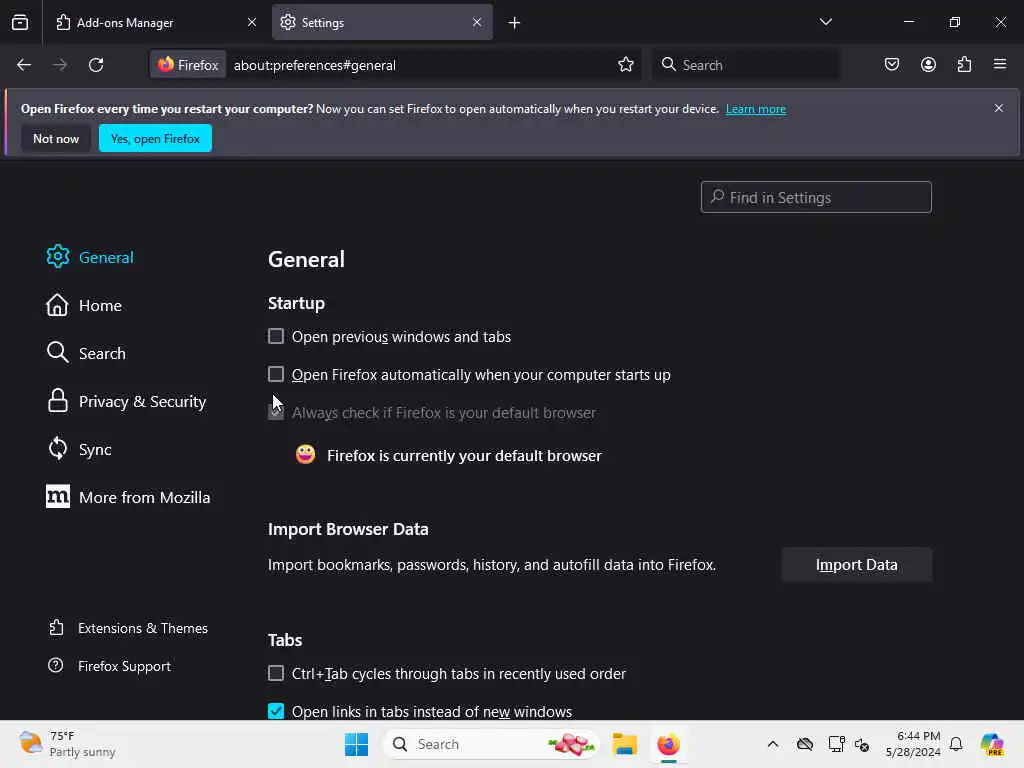Check Open Firefox automatically at computer startup

[276, 374]
